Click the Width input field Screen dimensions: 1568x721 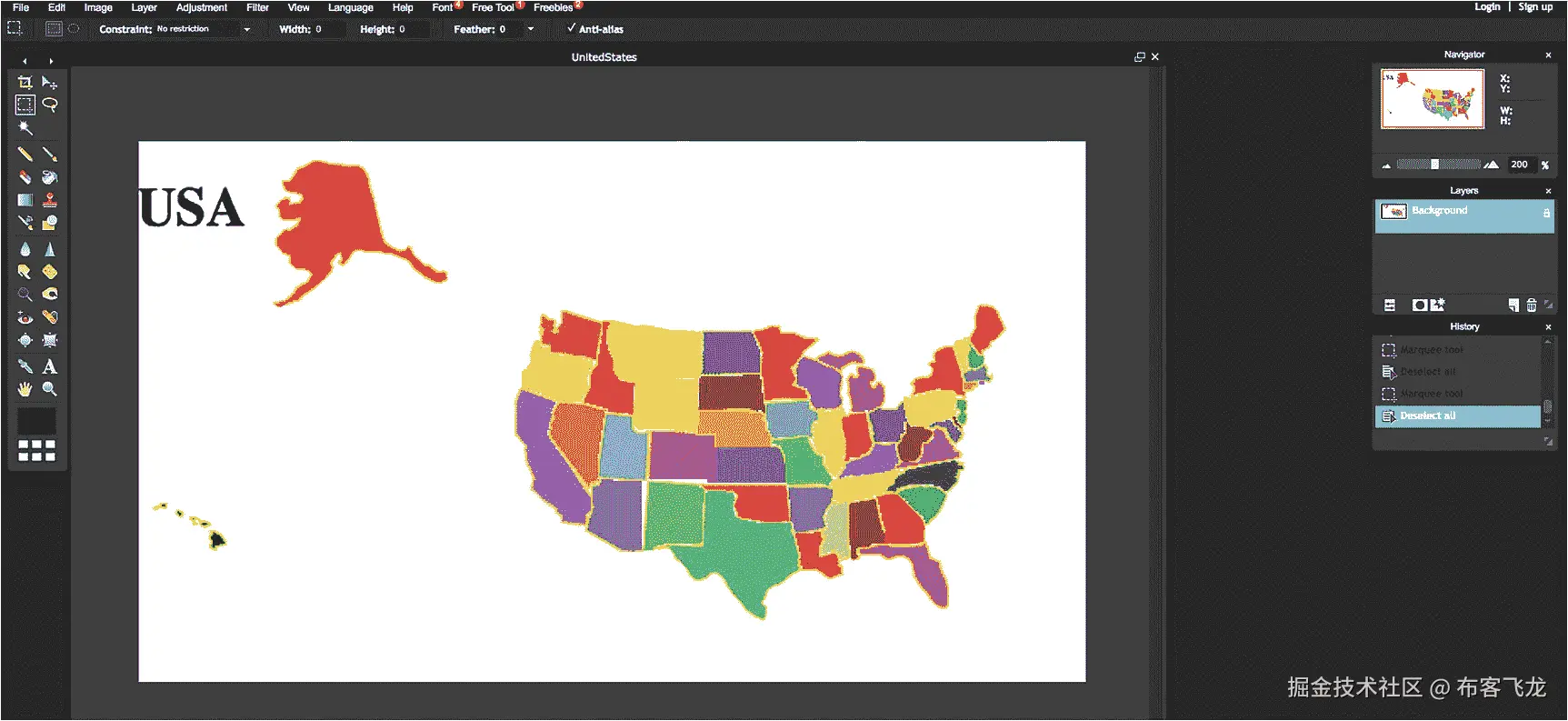[x=330, y=29]
